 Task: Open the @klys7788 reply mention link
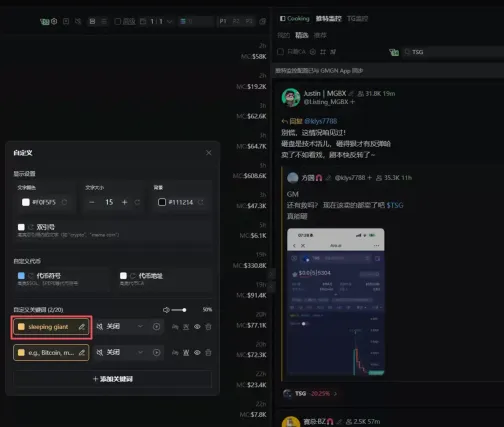point(321,121)
